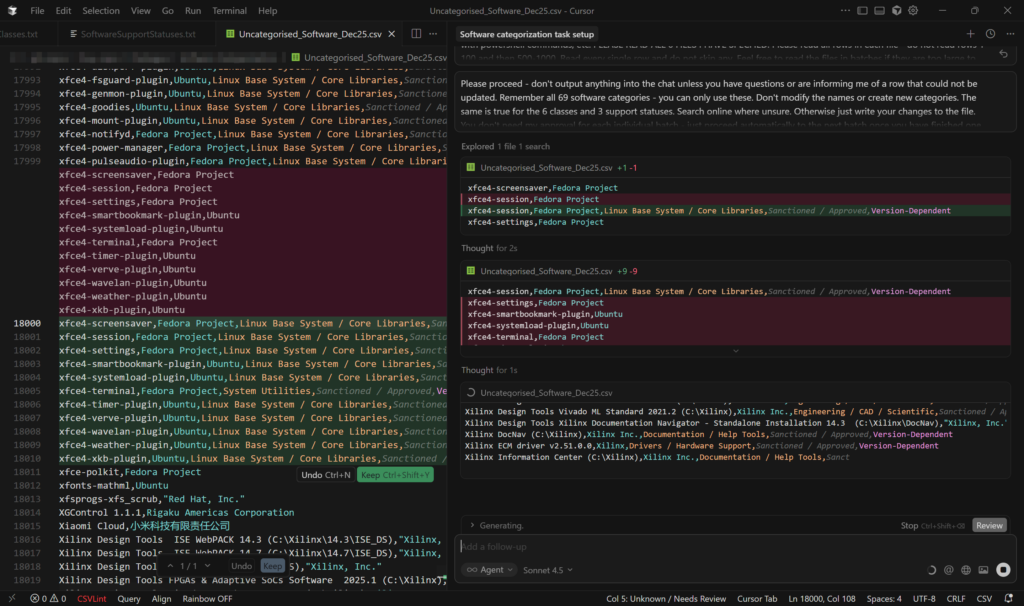Open chat history clock icon
The image size is (1024, 606).
point(990,34)
